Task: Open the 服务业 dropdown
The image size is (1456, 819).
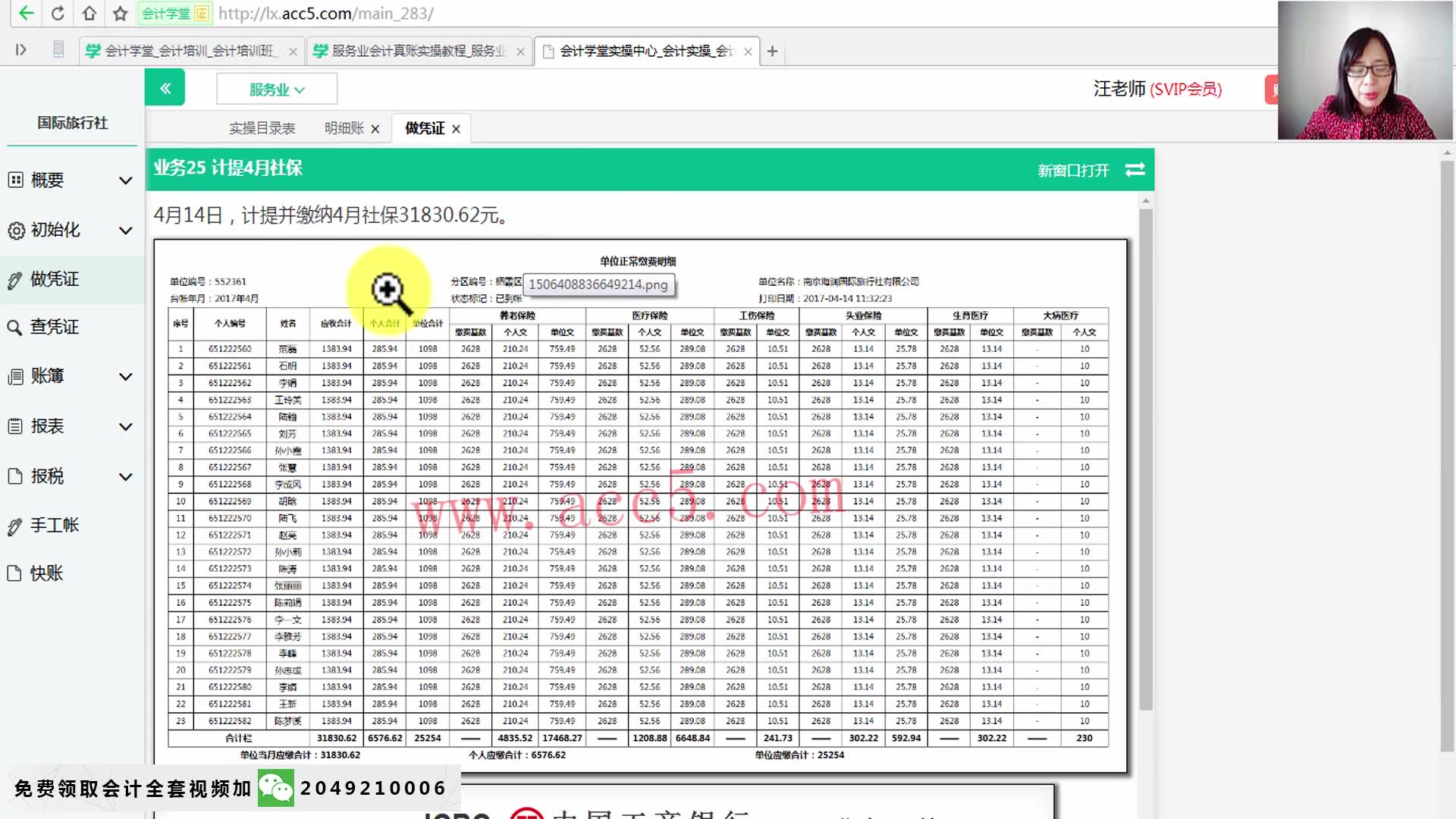Action: pos(275,88)
